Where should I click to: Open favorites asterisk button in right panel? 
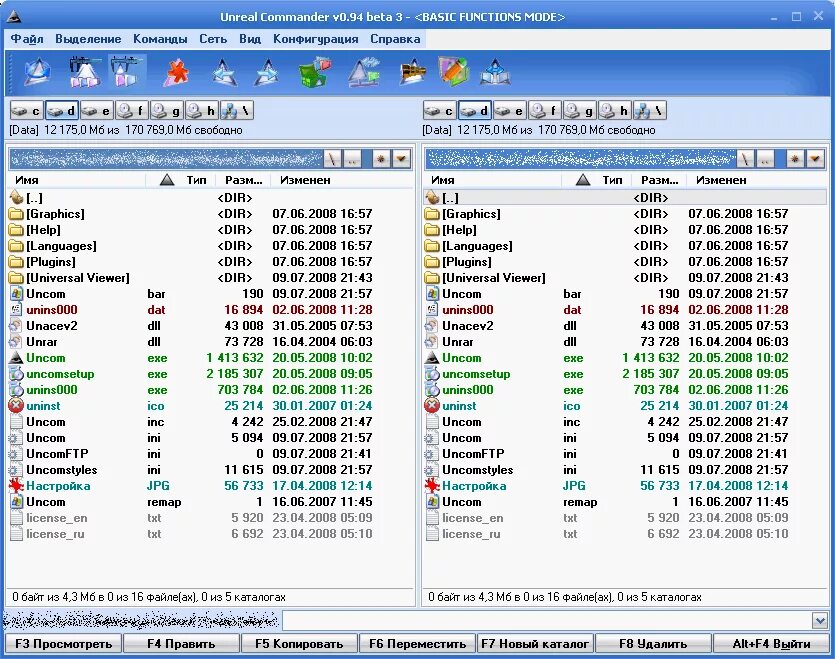click(795, 159)
